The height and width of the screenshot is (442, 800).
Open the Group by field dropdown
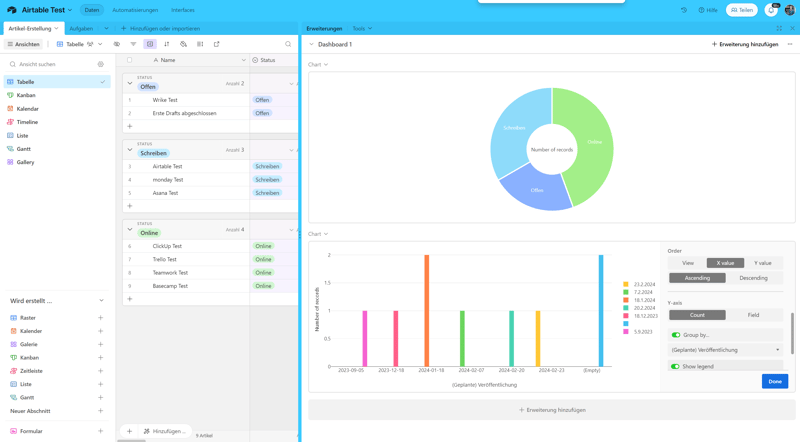pyautogui.click(x=725, y=350)
